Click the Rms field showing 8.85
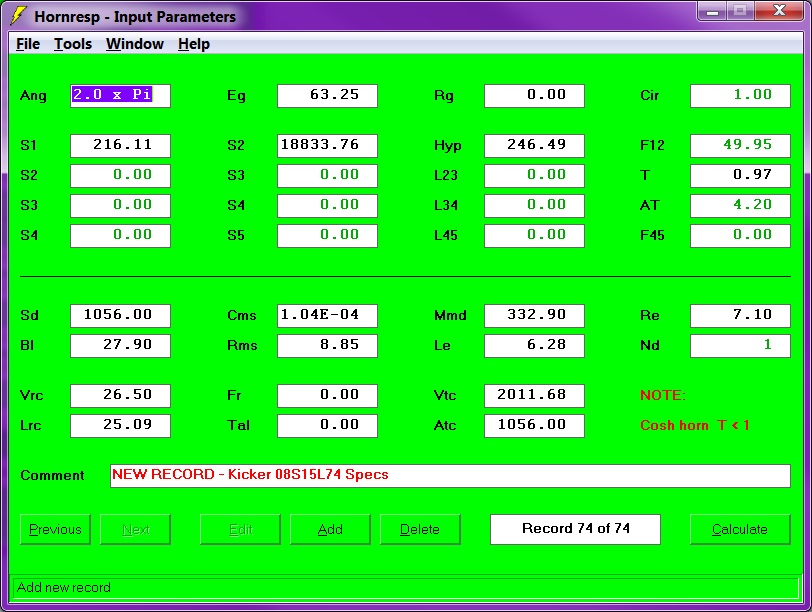Viewport: 812px width, 612px height. (327, 346)
